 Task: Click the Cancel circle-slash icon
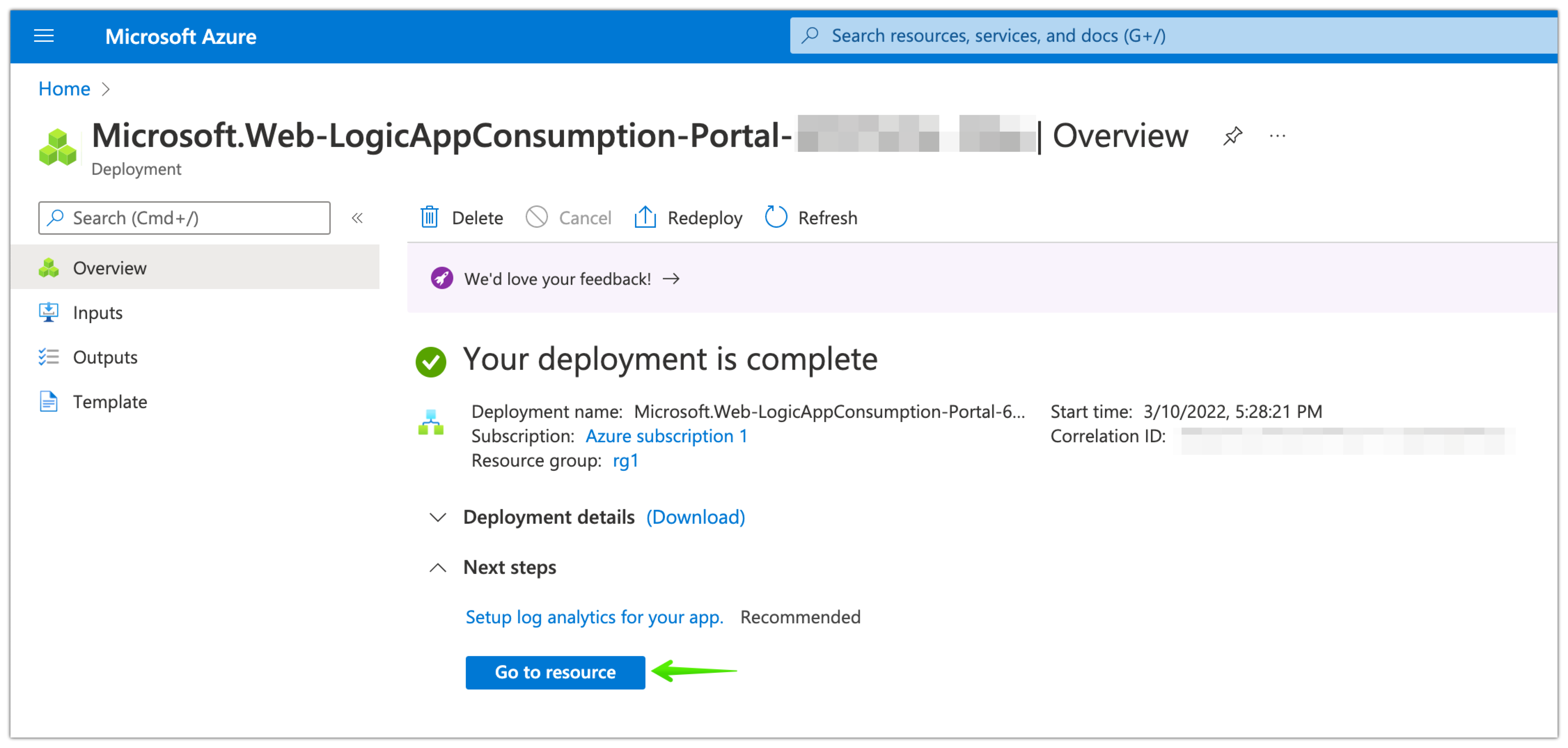[536, 217]
